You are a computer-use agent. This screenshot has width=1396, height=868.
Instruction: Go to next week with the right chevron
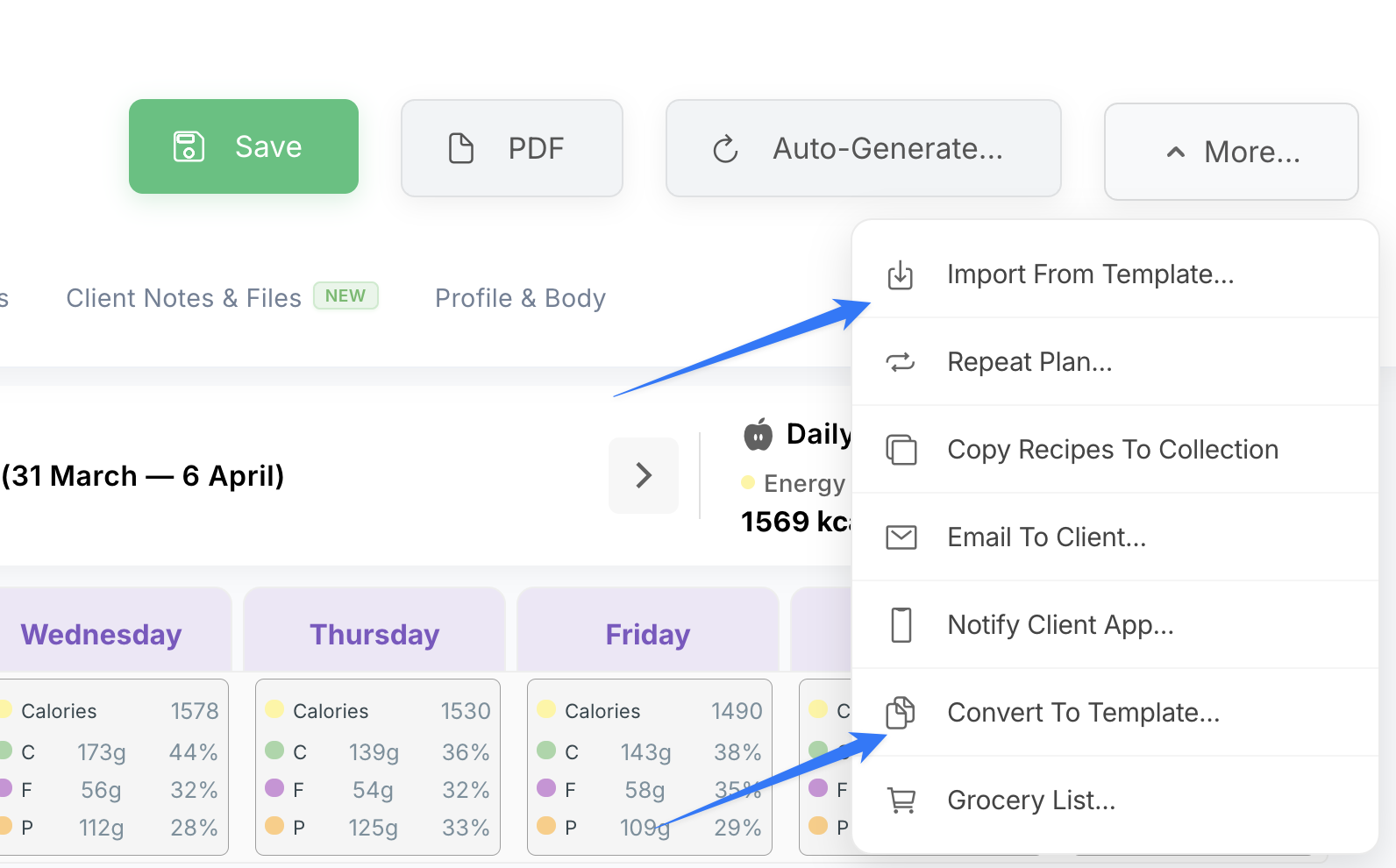644,475
